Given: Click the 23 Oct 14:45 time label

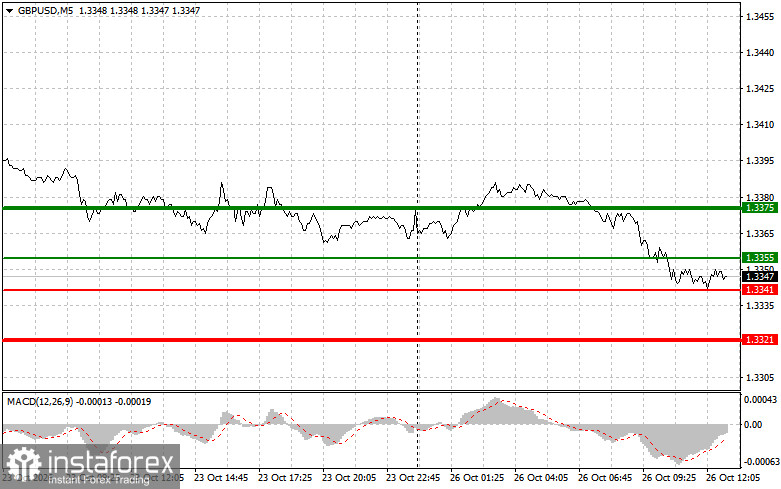Looking at the screenshot, I should click(221, 478).
